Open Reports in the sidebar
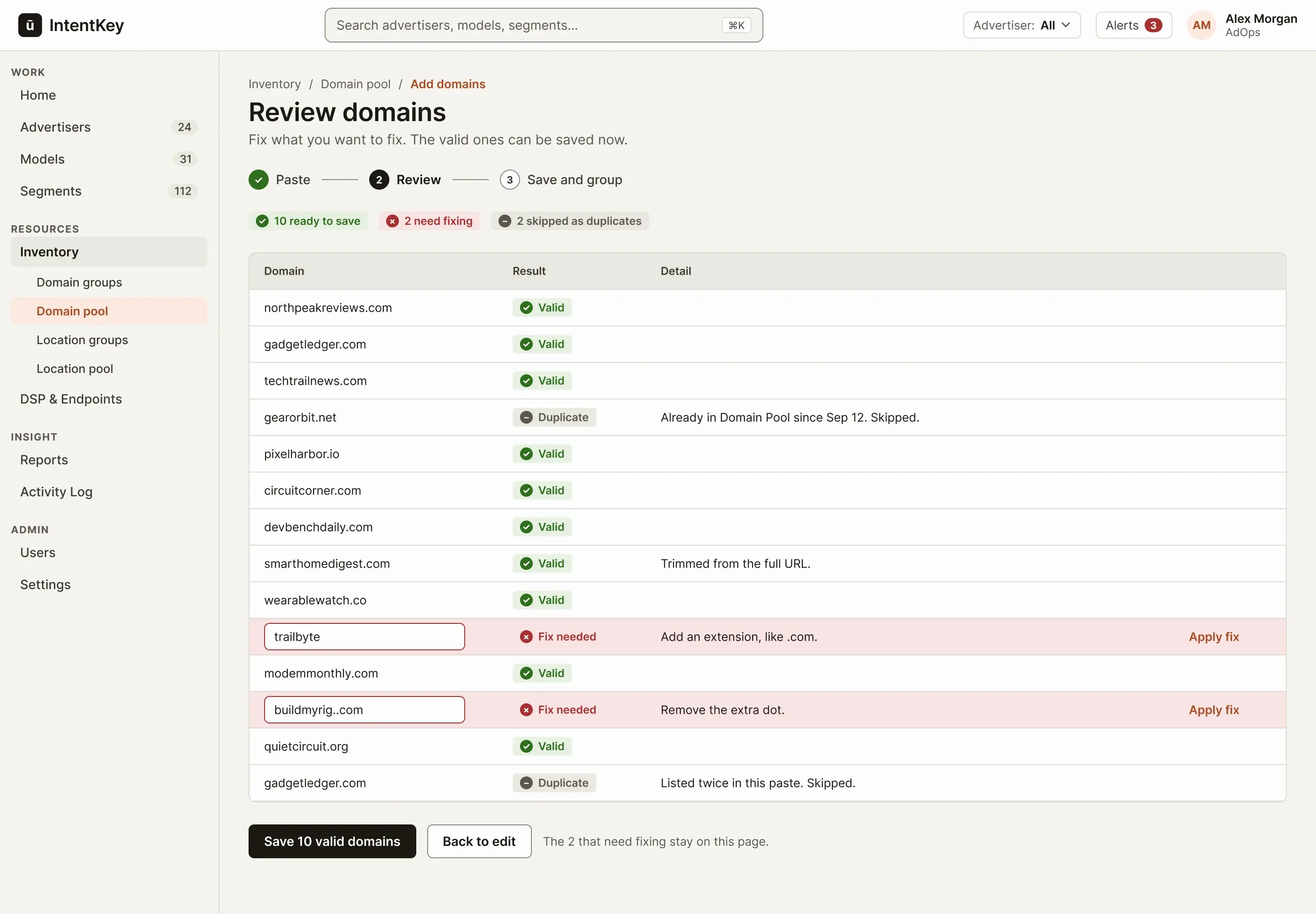Screen dimensions: 1316x914 pos(109,460)
